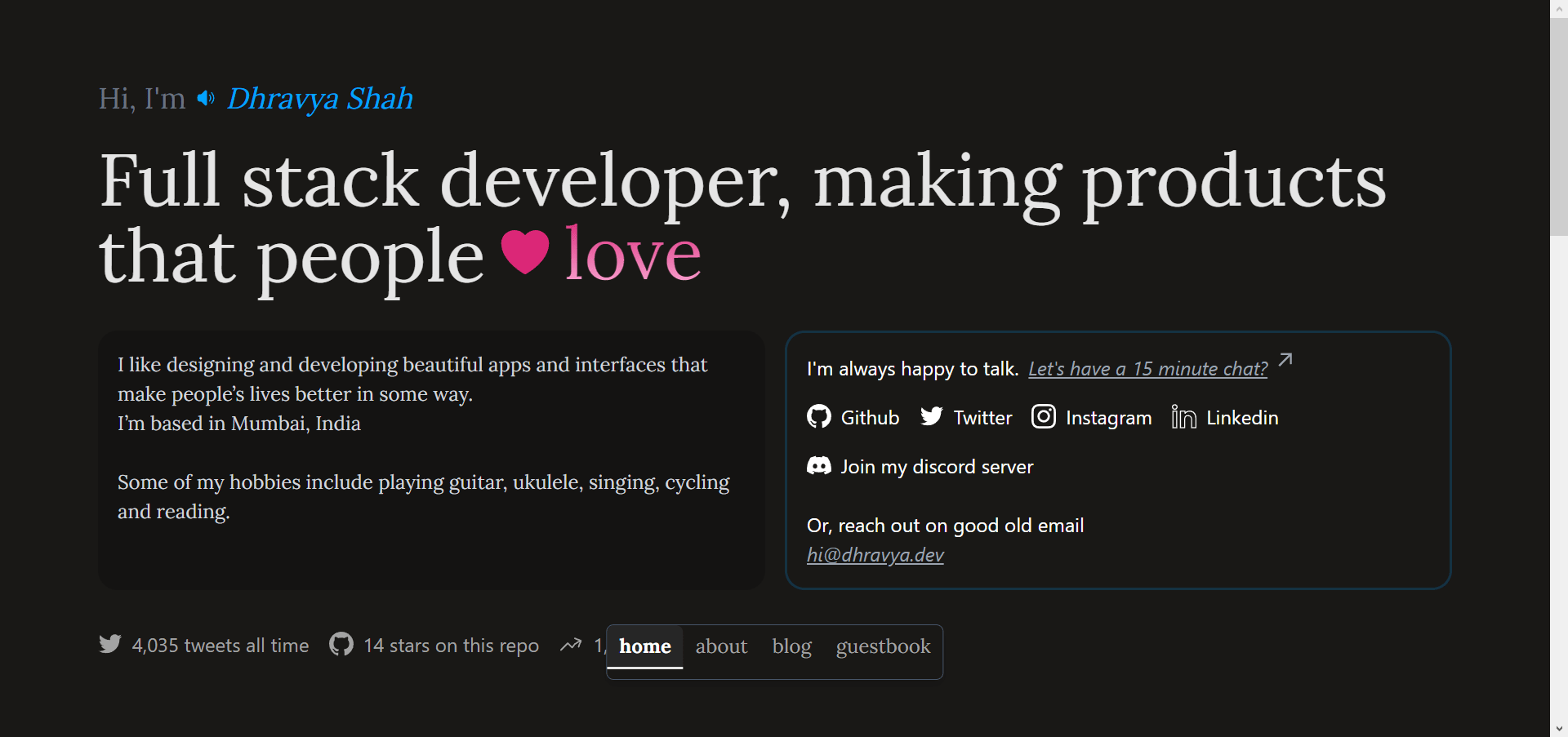Open the blog tab
1568x737 pixels.
[791, 646]
